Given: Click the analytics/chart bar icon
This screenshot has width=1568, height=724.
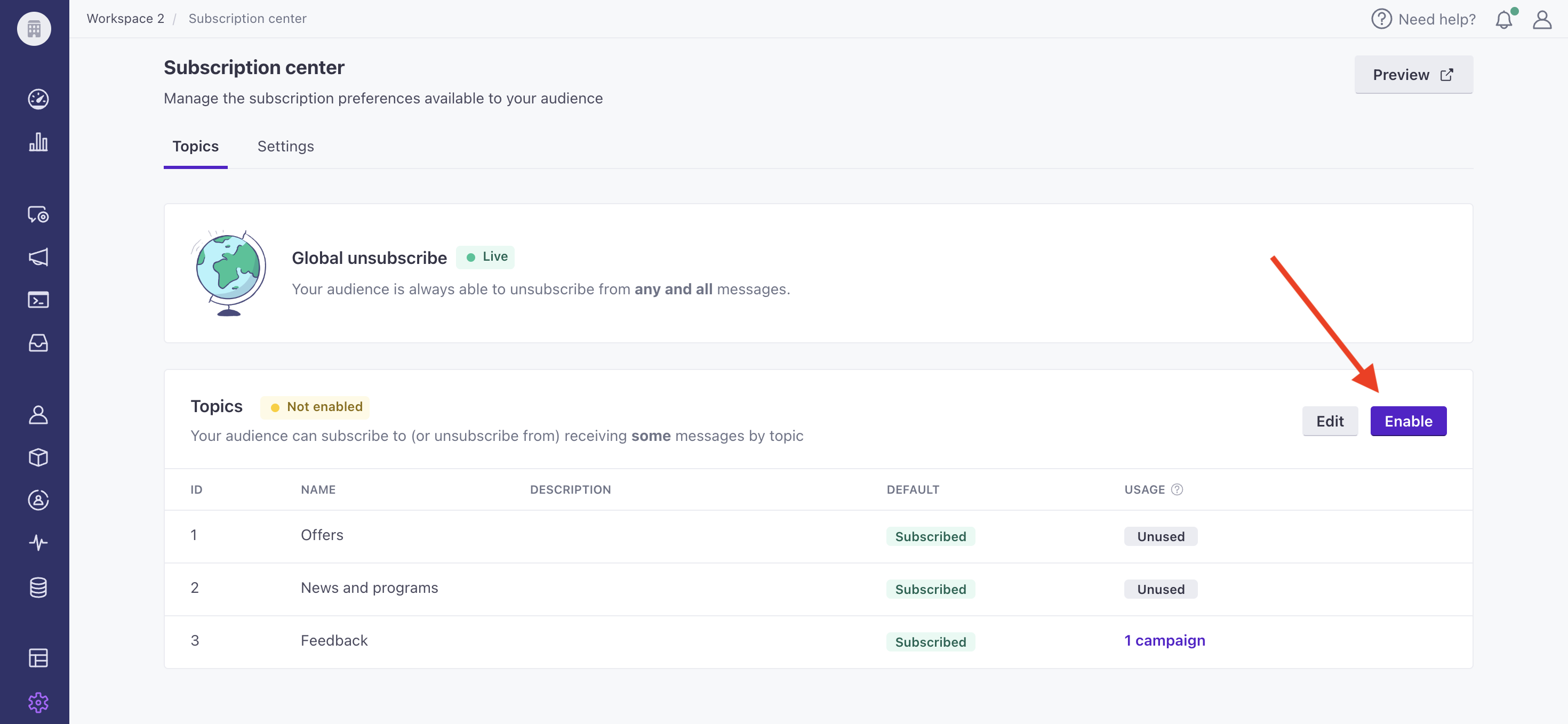Looking at the screenshot, I should click(38, 141).
